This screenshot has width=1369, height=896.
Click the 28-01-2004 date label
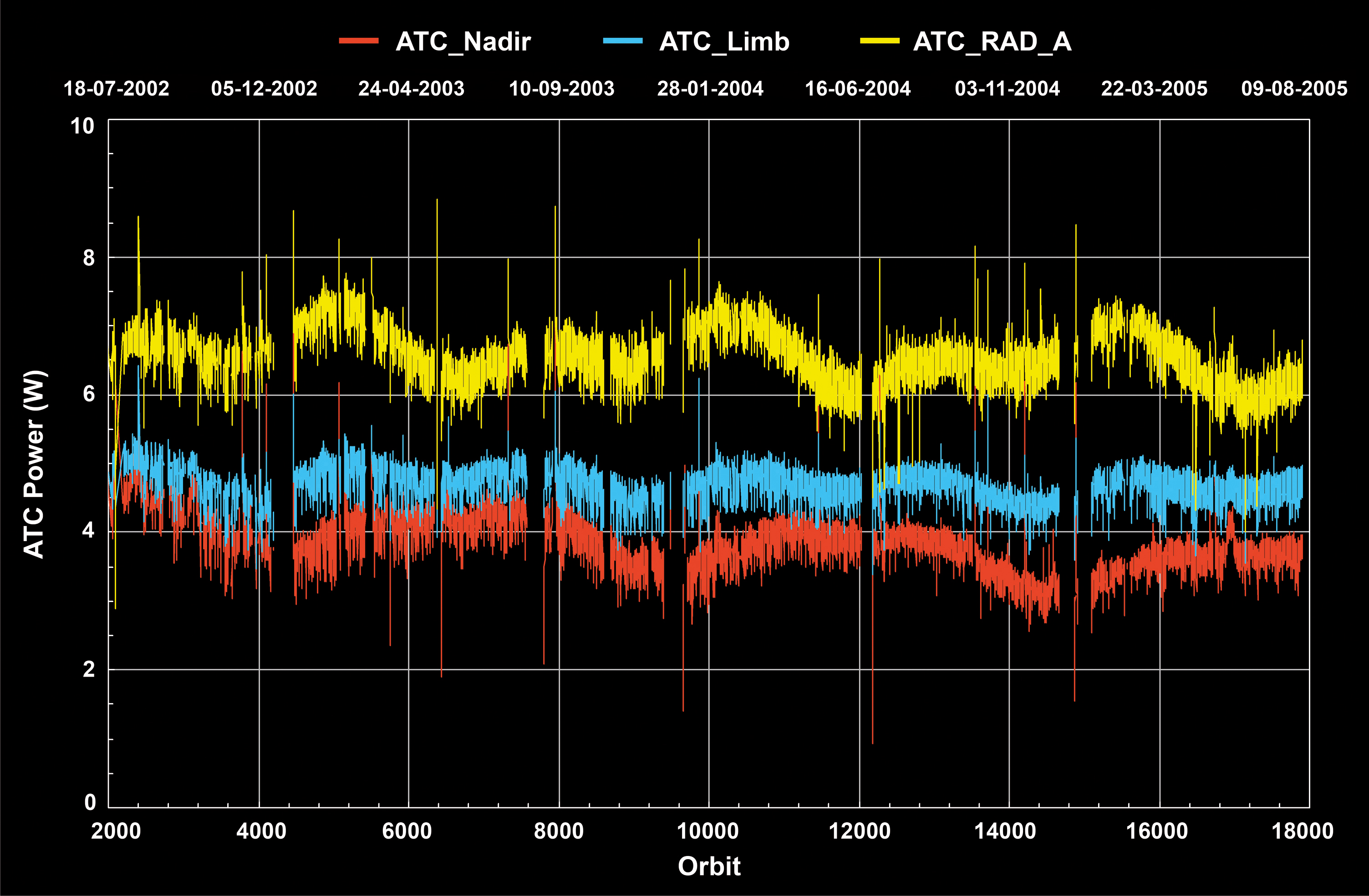tap(710, 89)
